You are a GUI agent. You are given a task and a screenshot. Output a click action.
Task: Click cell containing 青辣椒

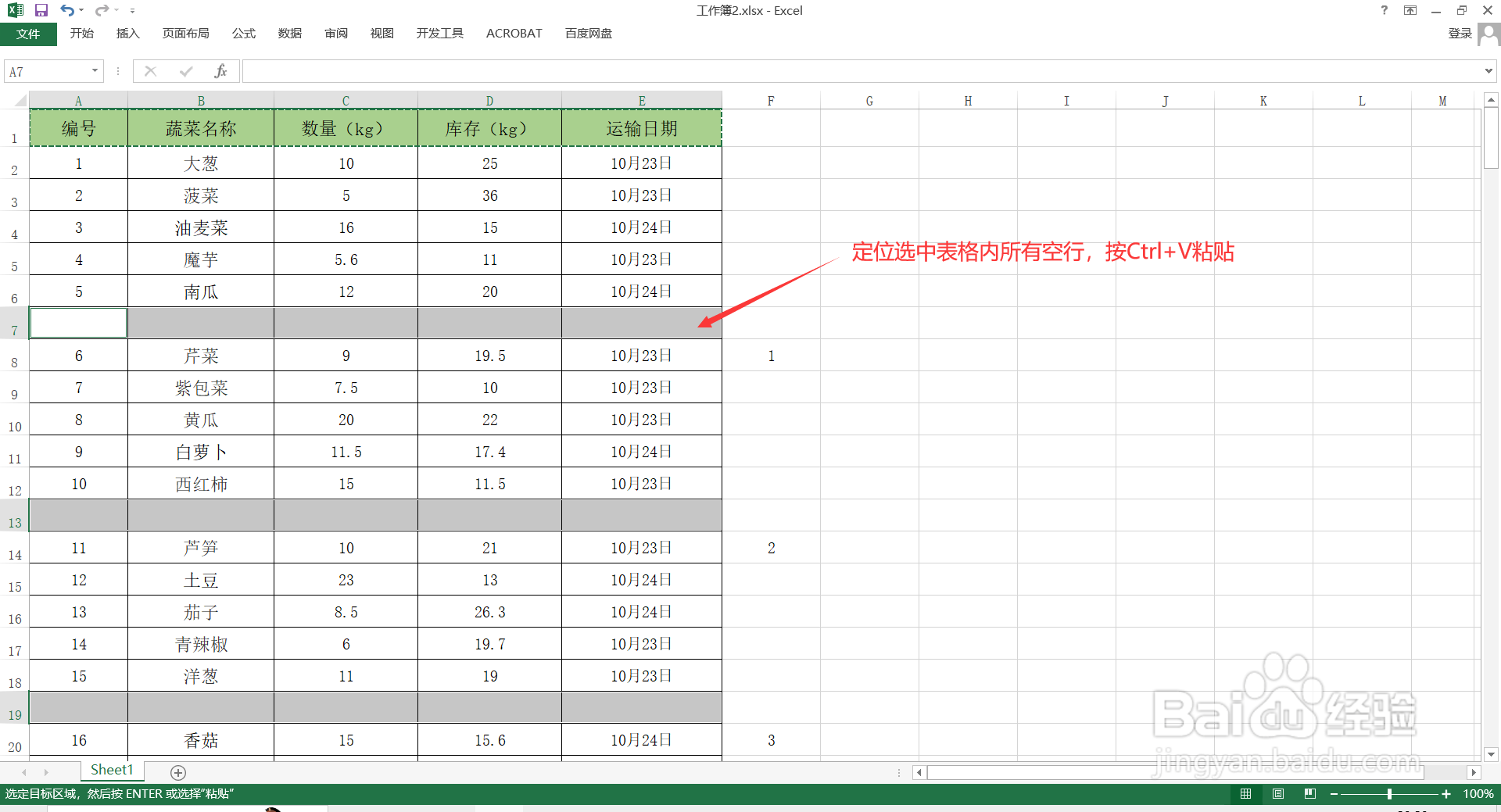pos(201,644)
